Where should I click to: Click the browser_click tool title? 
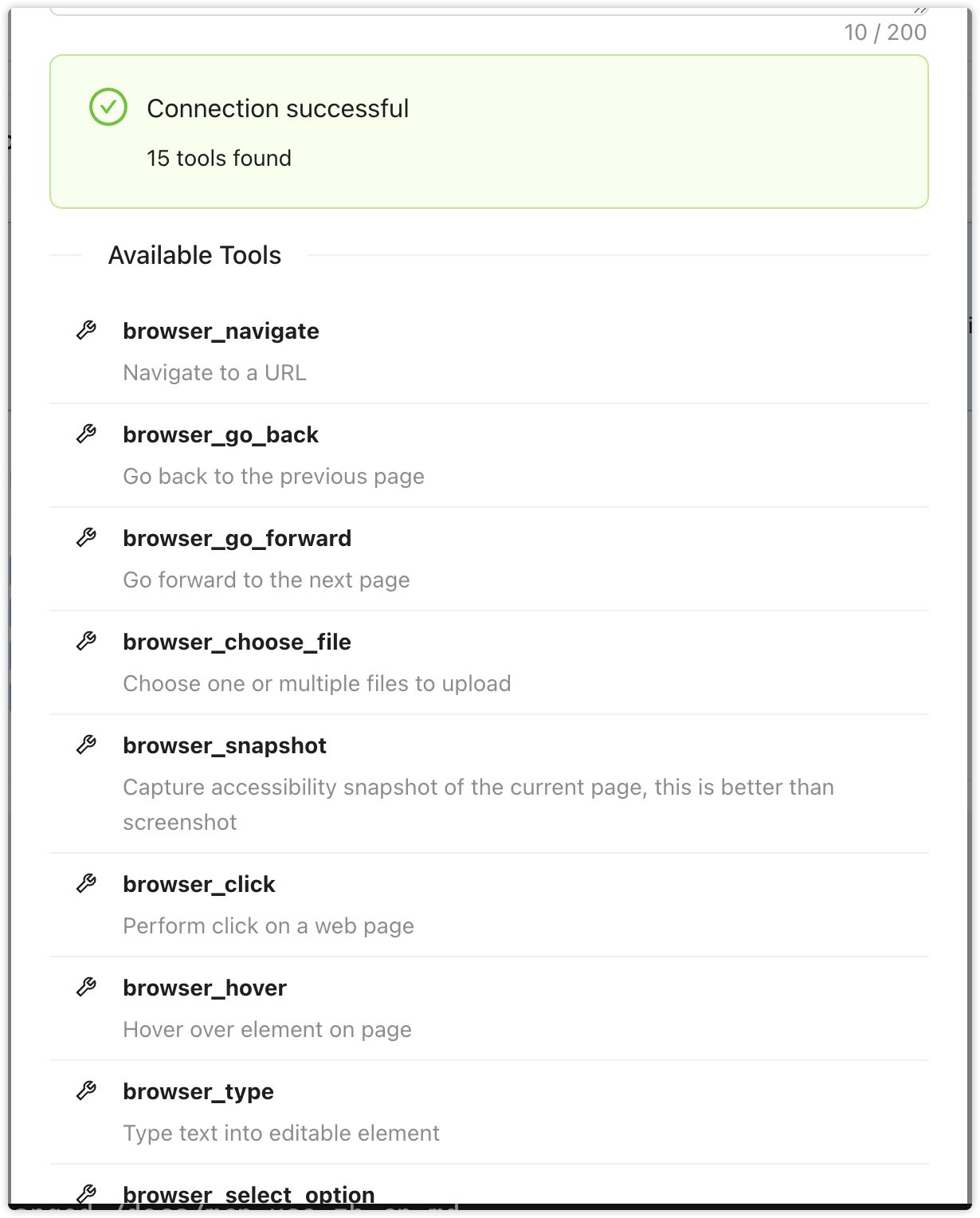coord(199,884)
